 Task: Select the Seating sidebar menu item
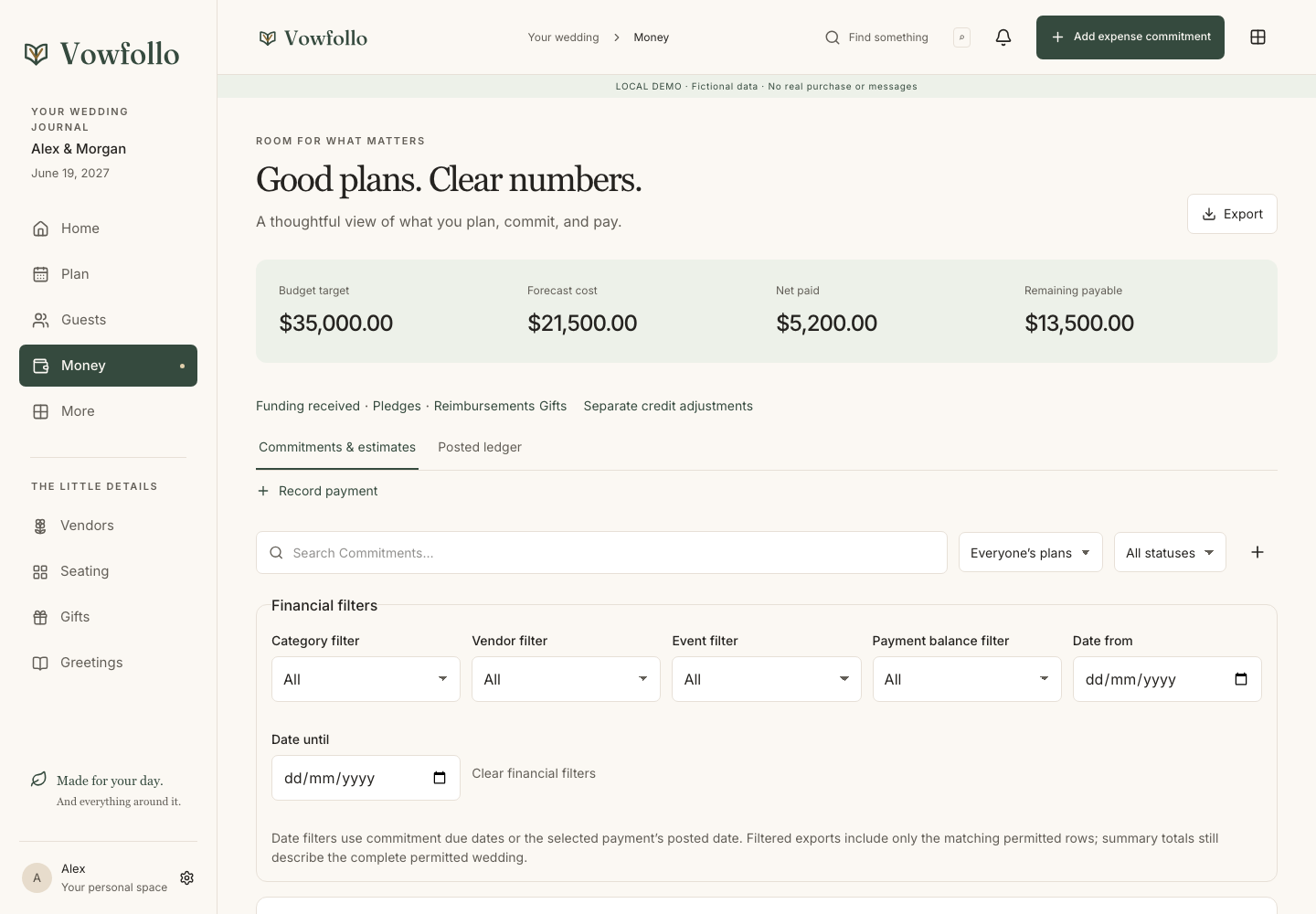(108, 571)
